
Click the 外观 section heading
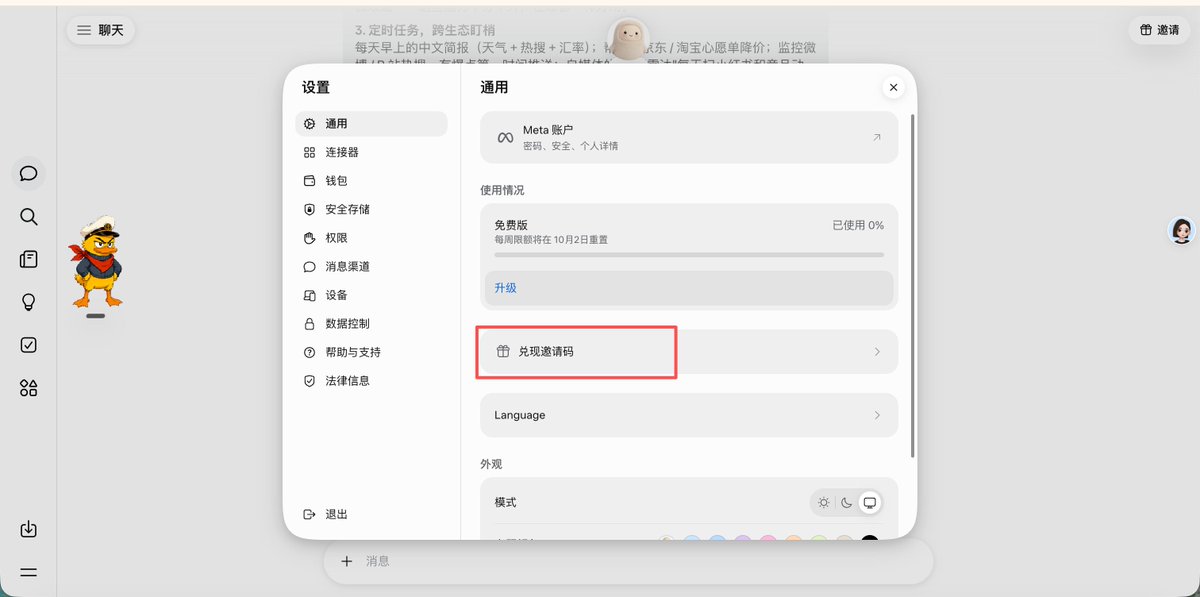coord(491,464)
